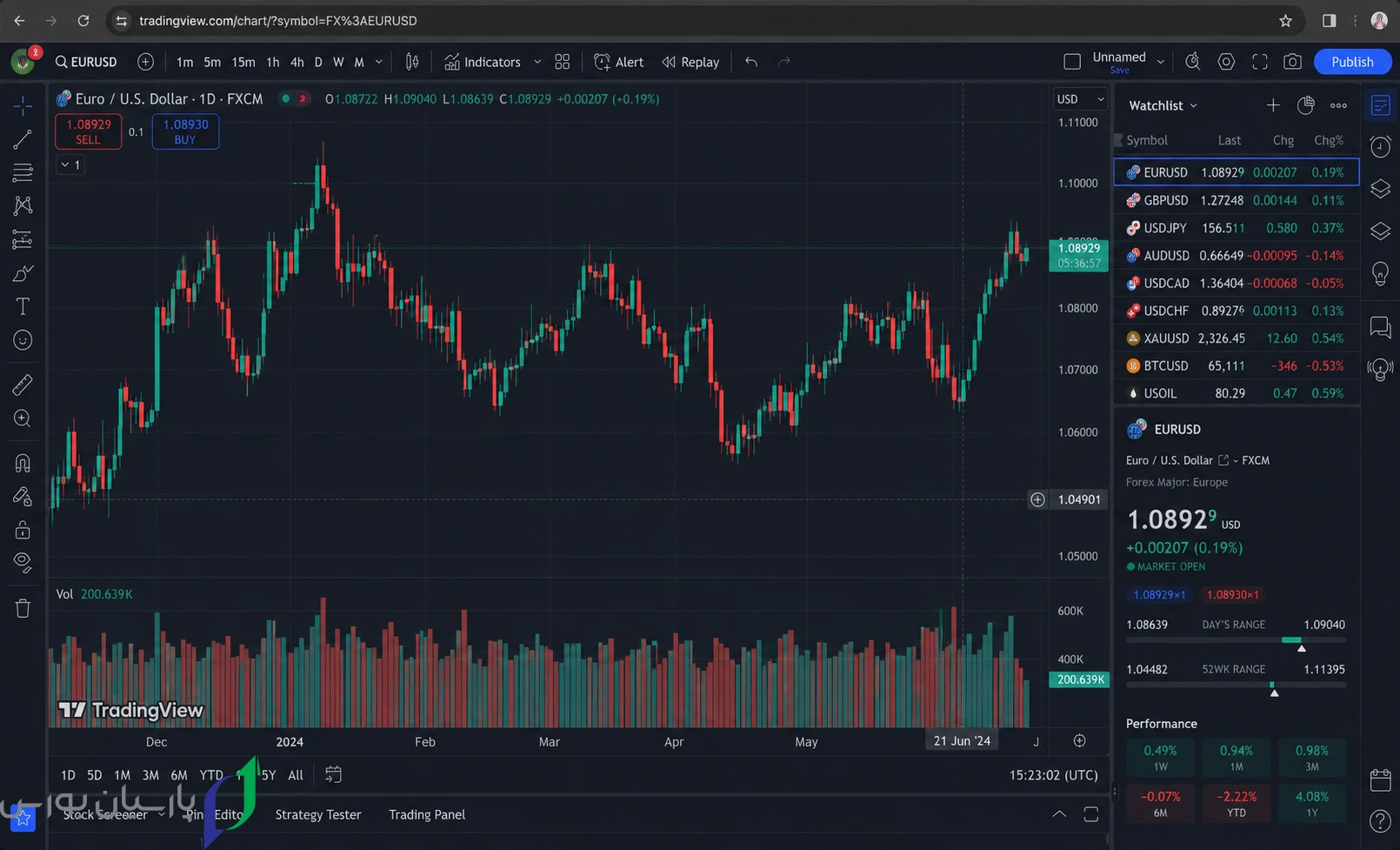Open the Trading Panel tab

(x=427, y=814)
